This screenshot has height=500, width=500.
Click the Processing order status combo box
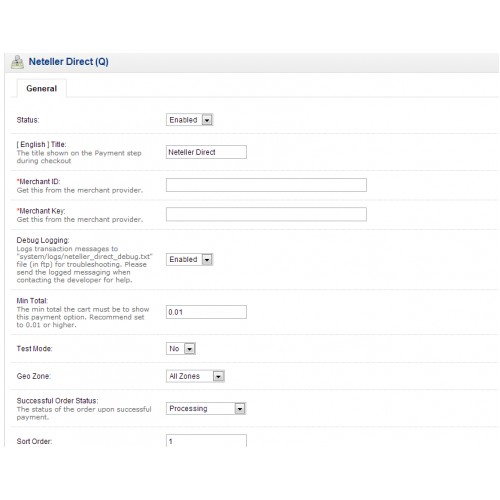coord(206,409)
